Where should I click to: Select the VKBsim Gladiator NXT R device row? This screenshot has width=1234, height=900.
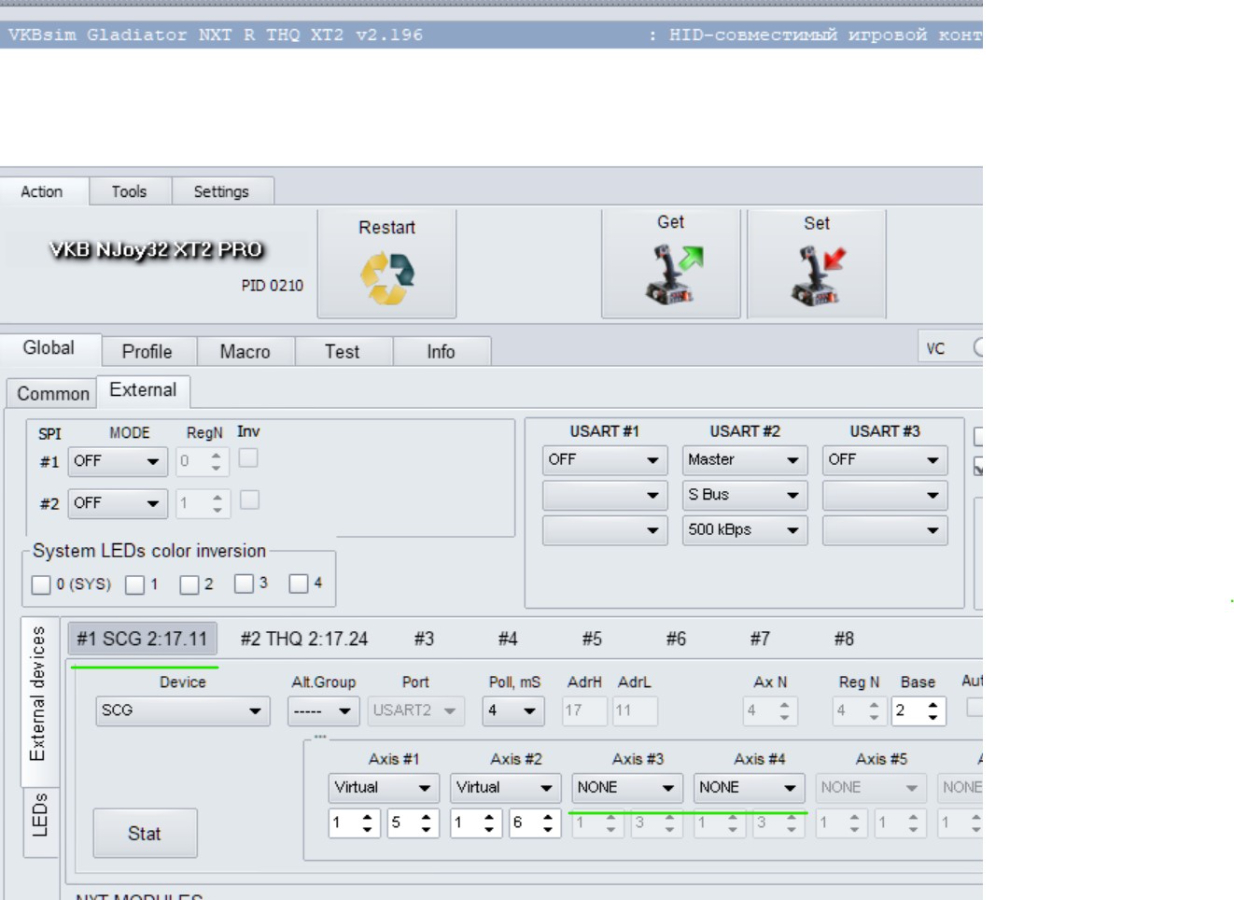pyautogui.click(x=491, y=36)
